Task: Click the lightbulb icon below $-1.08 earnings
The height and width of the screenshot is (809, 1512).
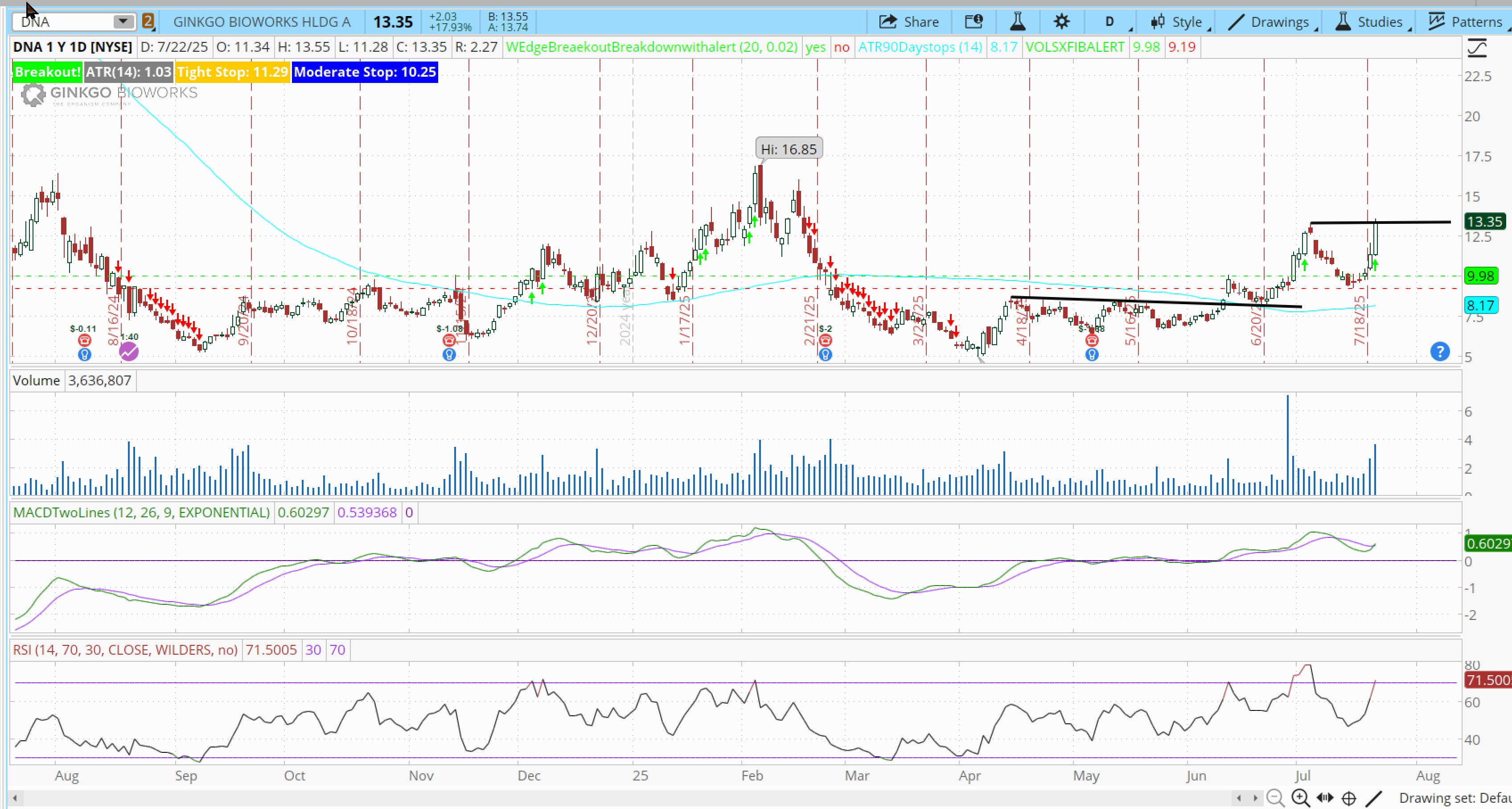Action: (449, 355)
